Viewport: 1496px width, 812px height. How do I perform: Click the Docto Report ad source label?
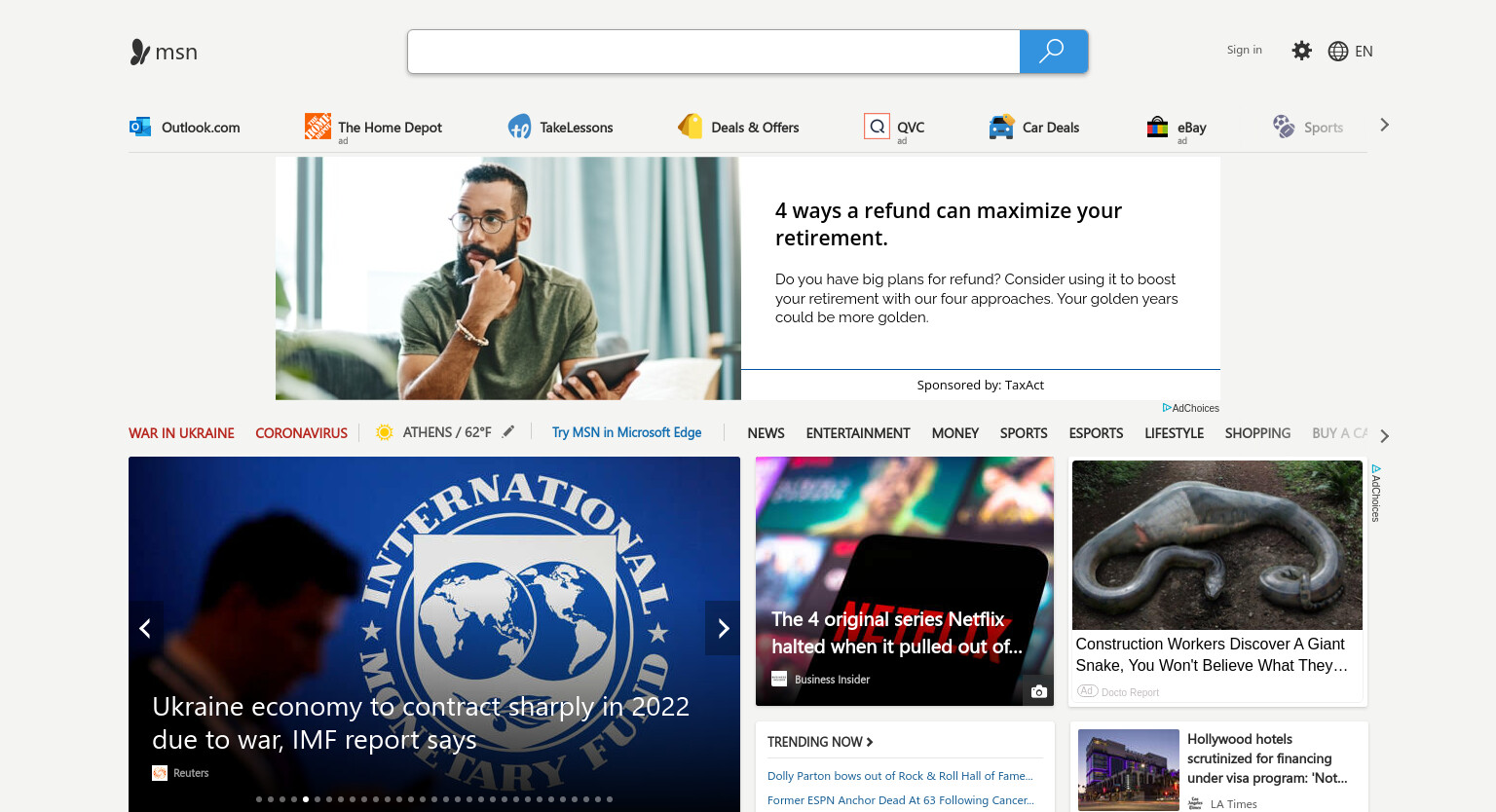pyautogui.click(x=1130, y=692)
